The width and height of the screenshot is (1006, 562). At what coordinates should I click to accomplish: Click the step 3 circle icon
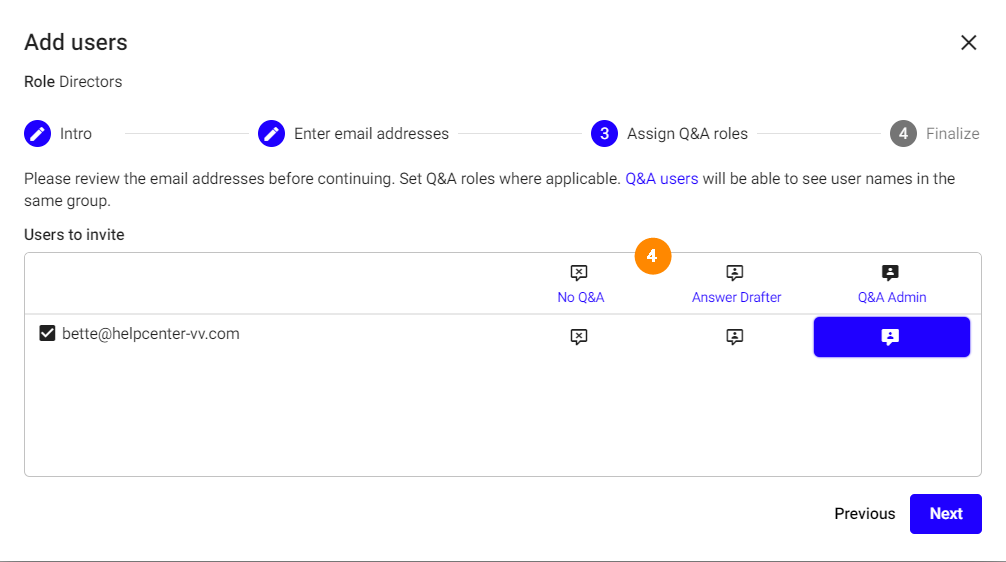[x=604, y=134]
